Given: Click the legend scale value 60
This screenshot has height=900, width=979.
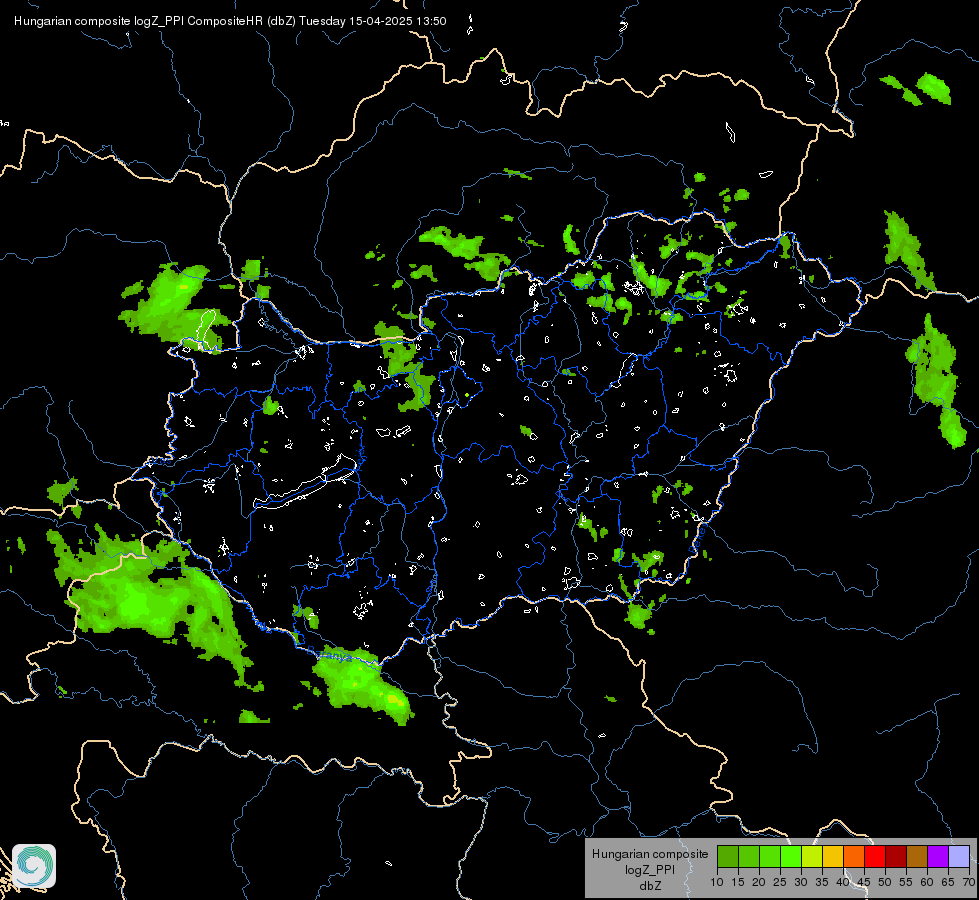Looking at the screenshot, I should coord(927,882).
